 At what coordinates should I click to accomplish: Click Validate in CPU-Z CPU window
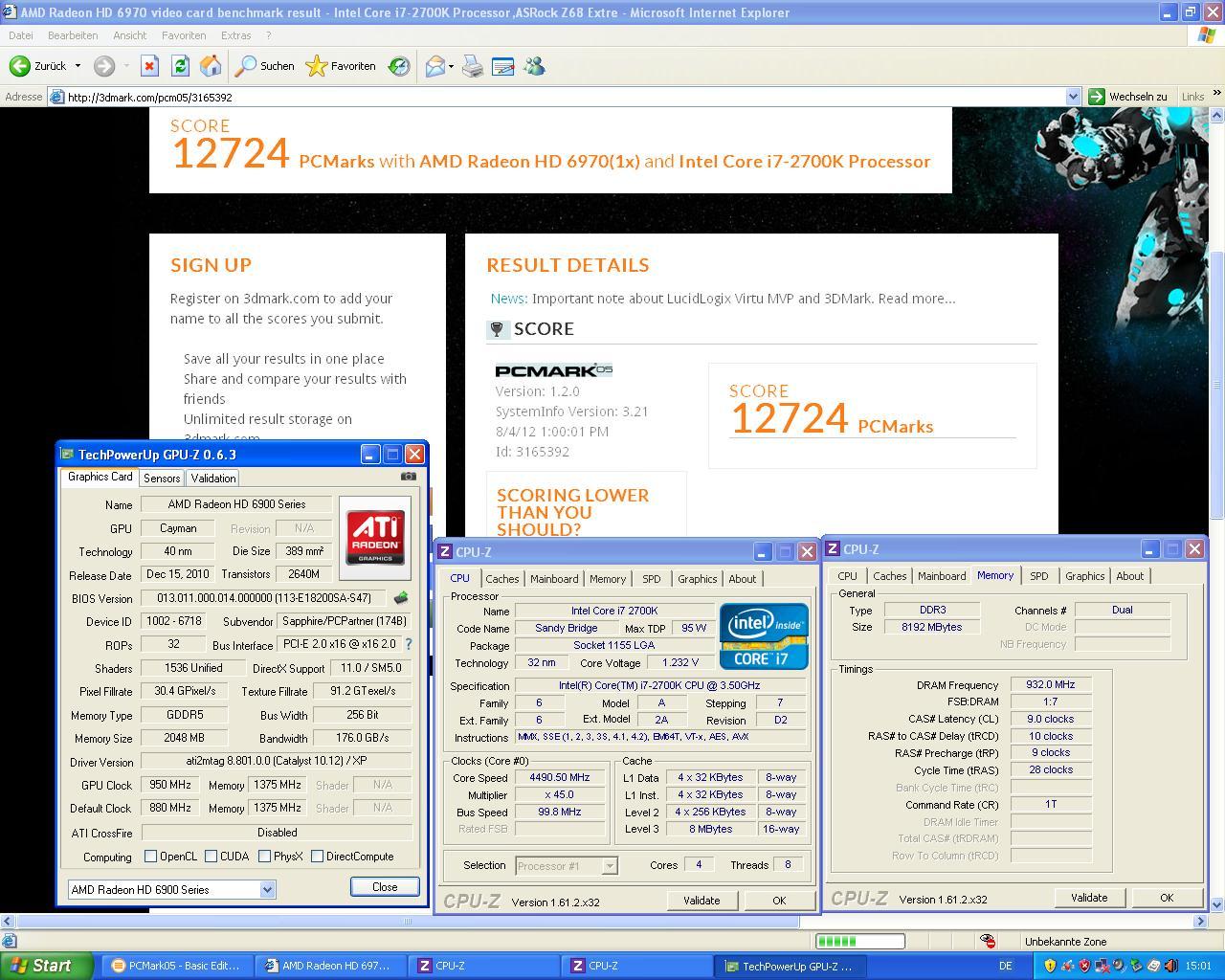click(702, 900)
